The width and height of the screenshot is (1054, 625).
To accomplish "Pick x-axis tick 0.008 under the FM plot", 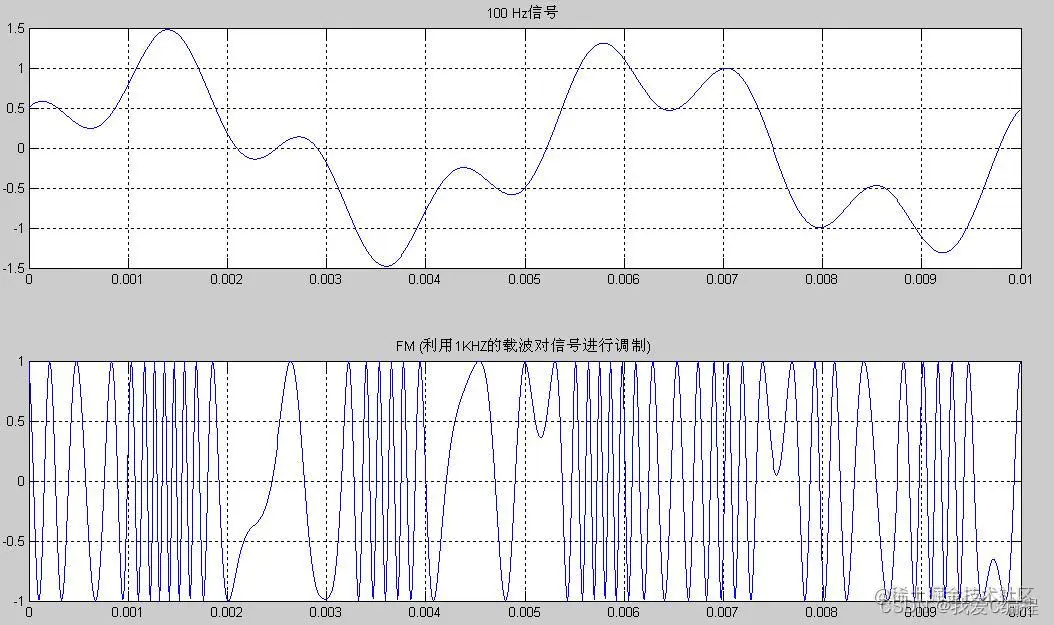I will 821,612.
